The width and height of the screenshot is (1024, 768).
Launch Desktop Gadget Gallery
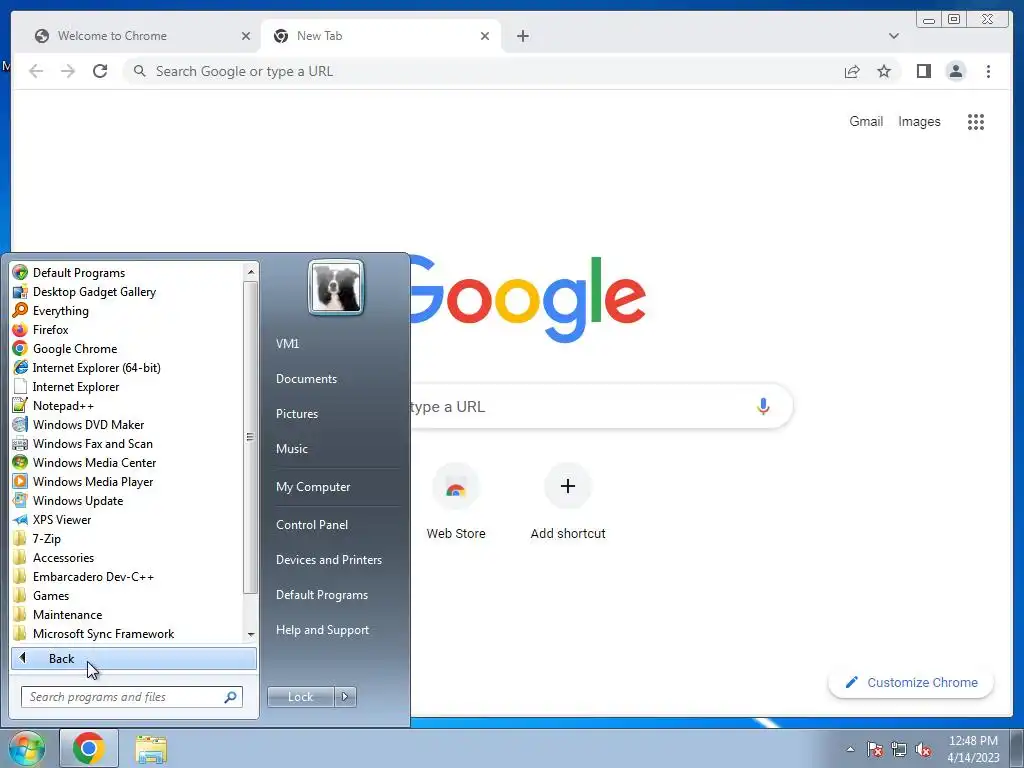coord(94,292)
